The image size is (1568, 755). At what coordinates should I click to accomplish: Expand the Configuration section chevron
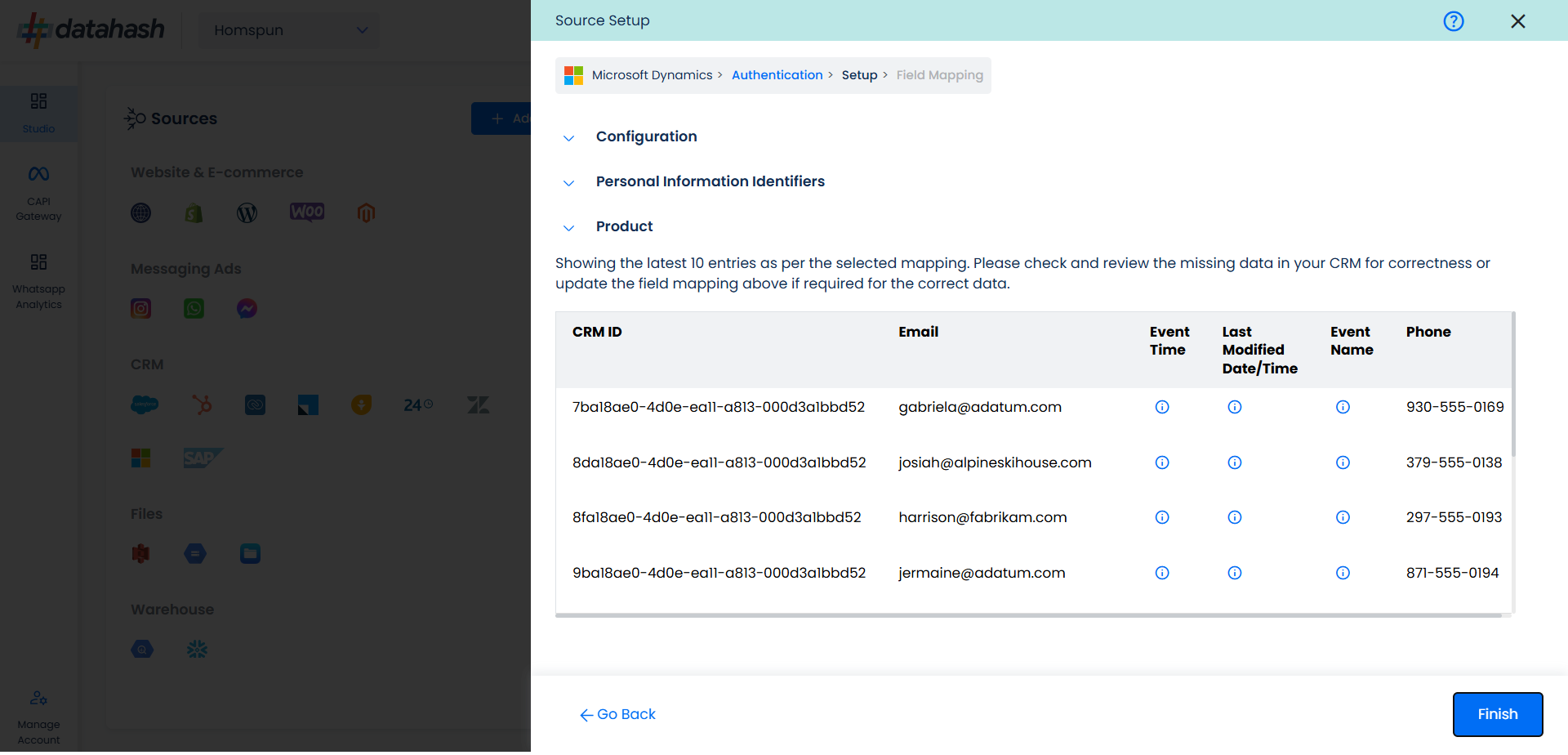point(569,137)
